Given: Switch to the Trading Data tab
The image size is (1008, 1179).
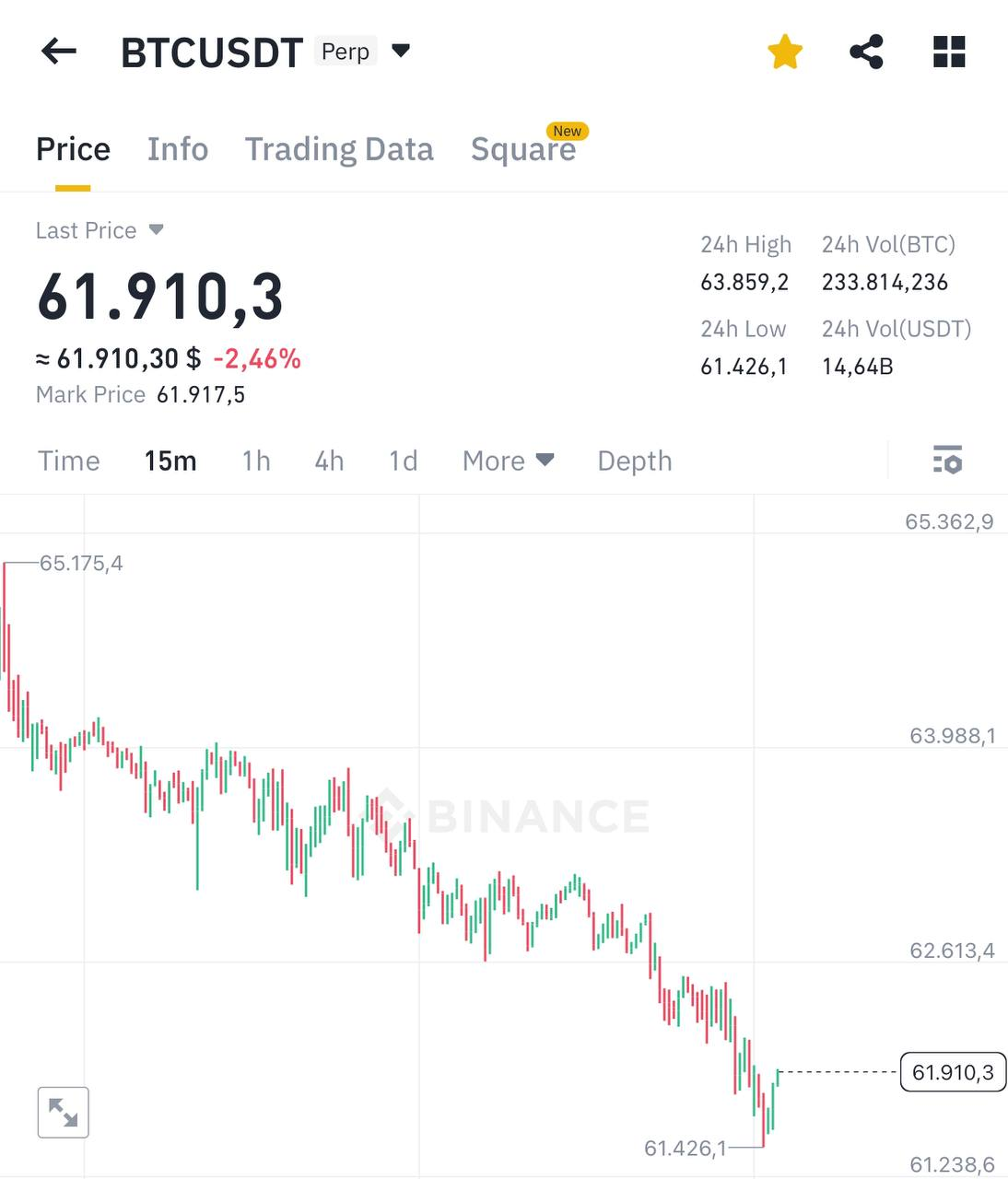Looking at the screenshot, I should 339,149.
